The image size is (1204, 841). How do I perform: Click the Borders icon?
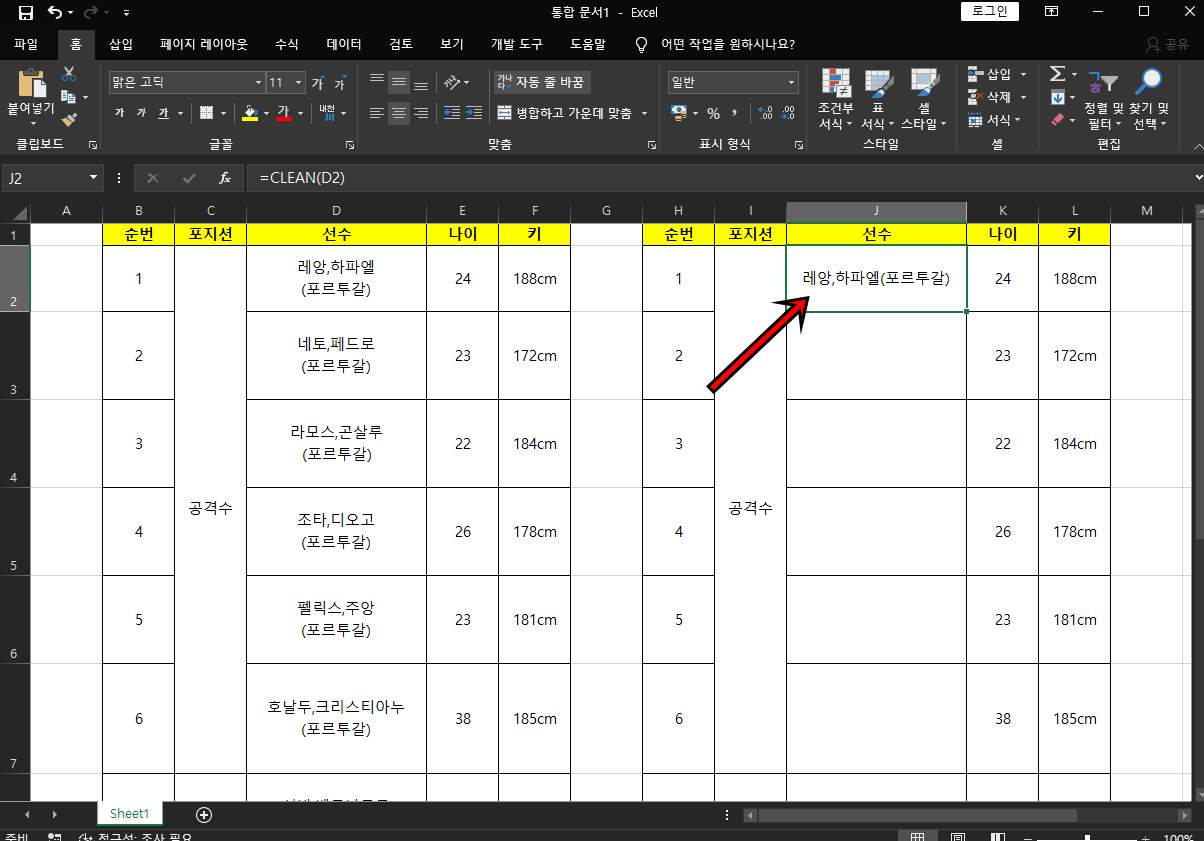(x=206, y=113)
